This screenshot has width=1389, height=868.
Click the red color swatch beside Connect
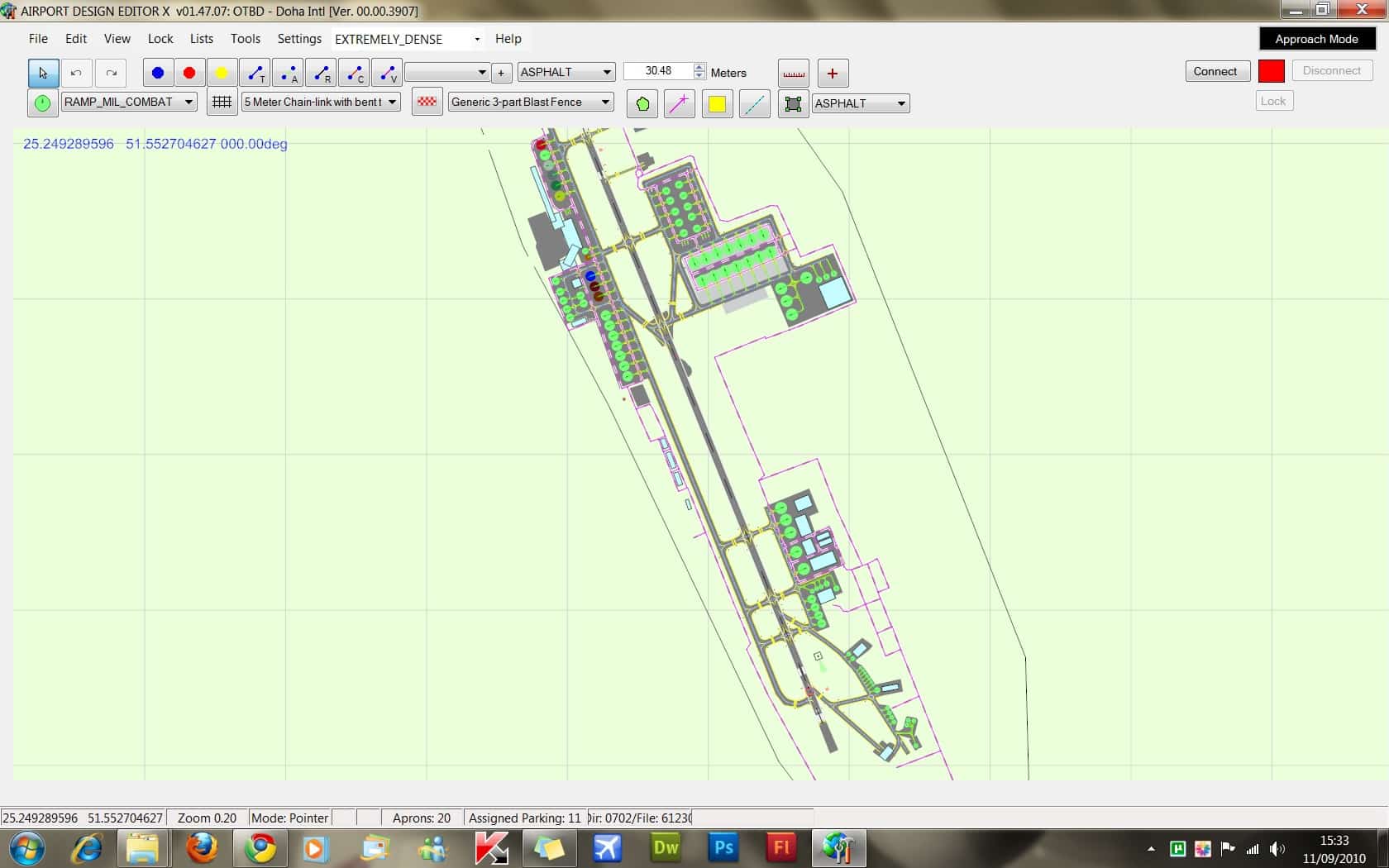tap(1271, 71)
